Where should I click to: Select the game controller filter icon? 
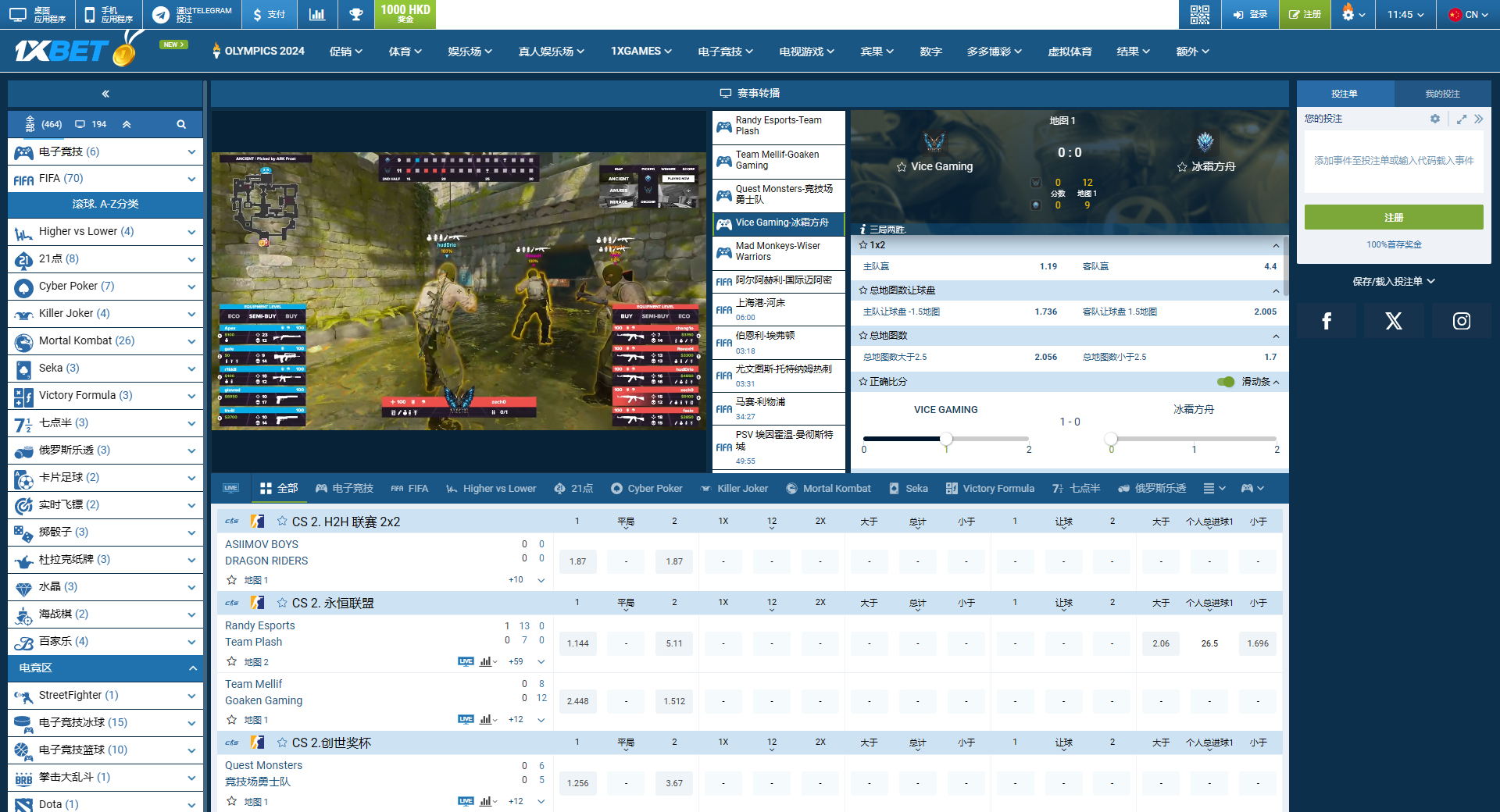pos(1252,488)
